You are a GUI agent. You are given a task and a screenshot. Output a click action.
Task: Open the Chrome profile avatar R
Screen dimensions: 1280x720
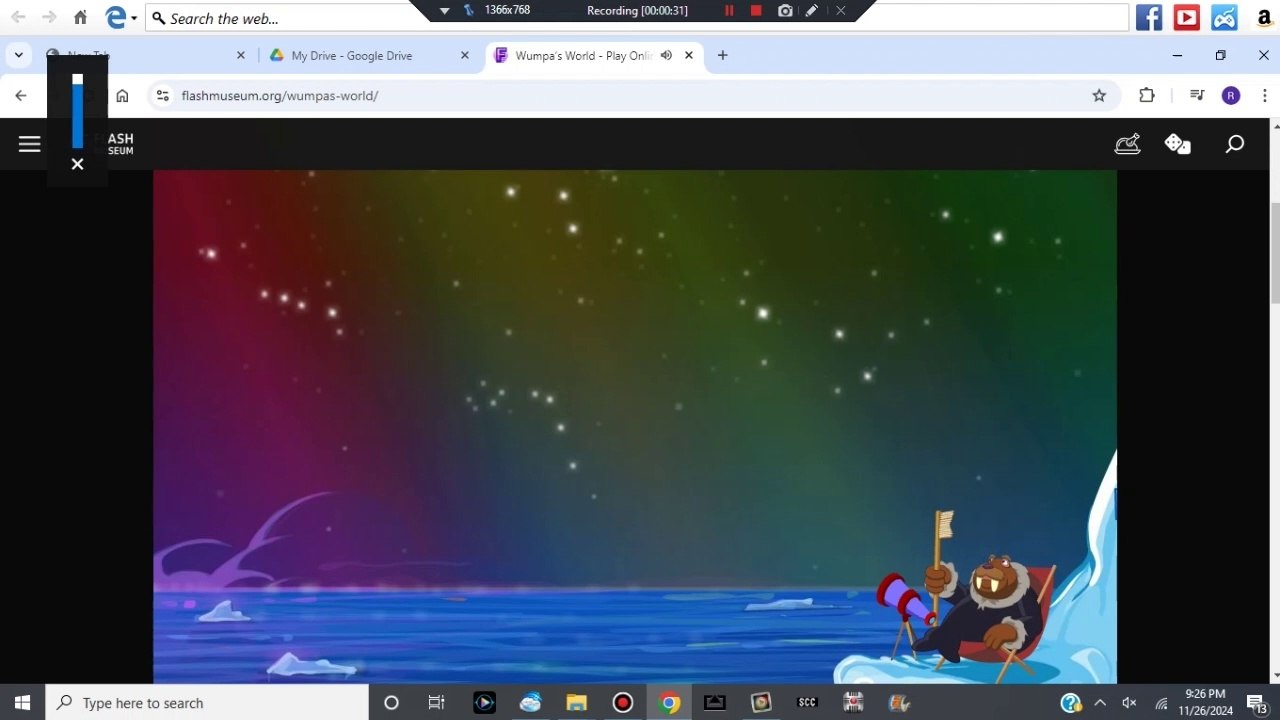[x=1231, y=96]
